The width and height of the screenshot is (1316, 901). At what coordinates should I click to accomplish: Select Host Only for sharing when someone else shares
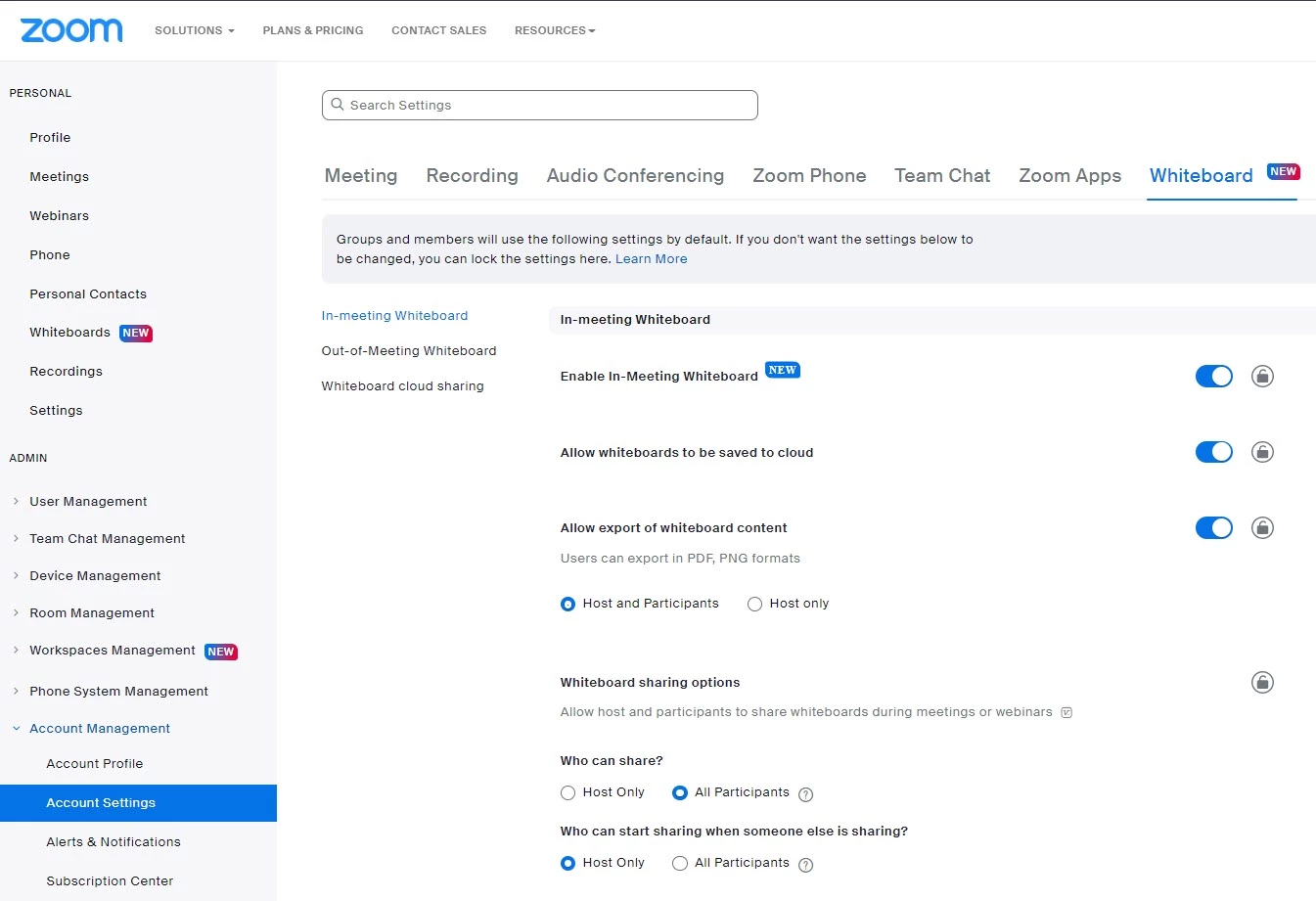point(567,864)
